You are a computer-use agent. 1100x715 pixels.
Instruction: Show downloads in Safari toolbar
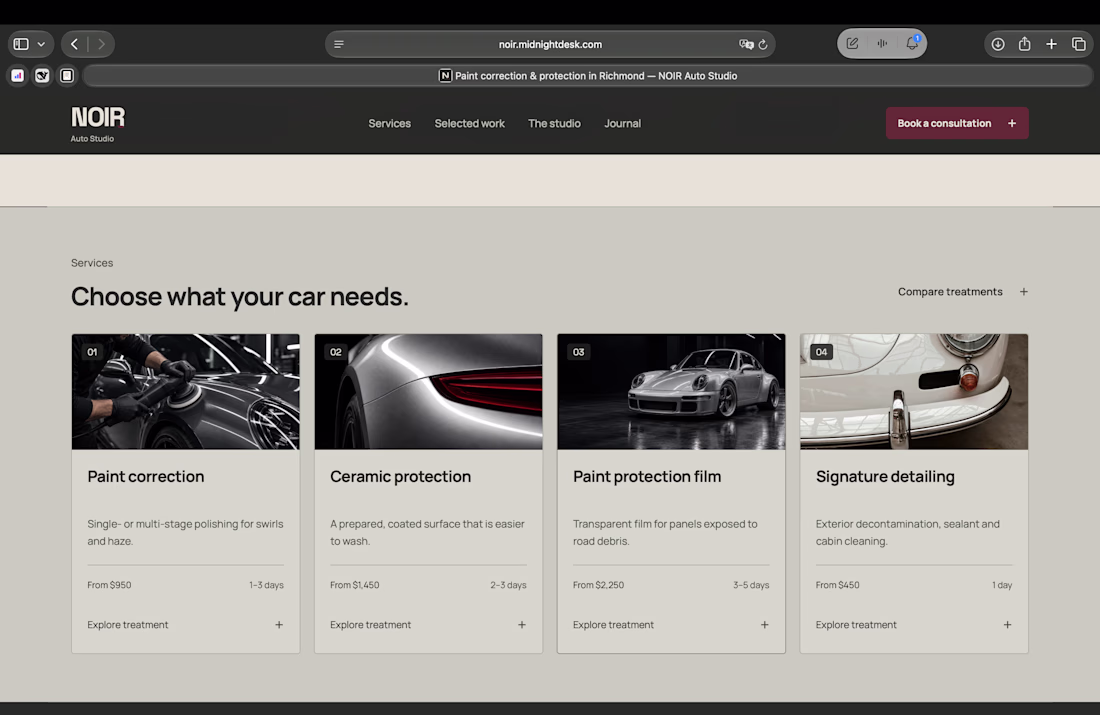click(x=998, y=44)
